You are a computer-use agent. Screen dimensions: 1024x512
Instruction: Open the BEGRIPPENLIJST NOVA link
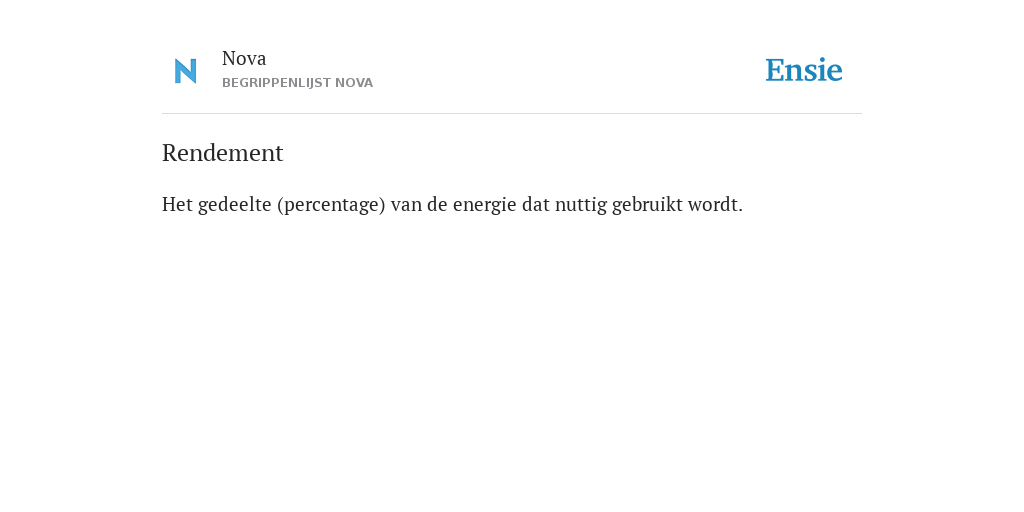297,83
